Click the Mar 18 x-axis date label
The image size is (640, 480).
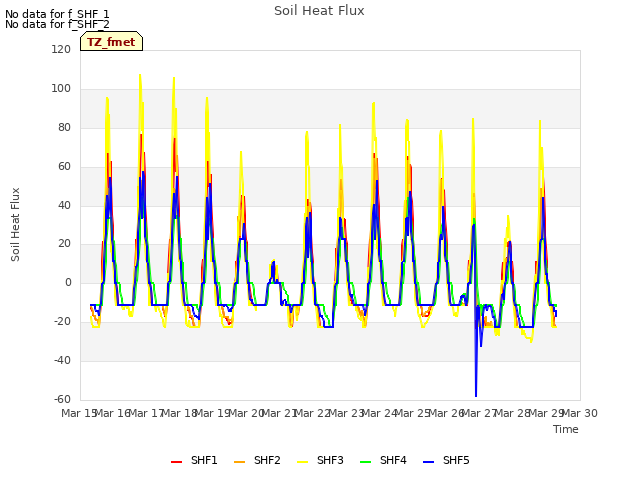point(180,413)
